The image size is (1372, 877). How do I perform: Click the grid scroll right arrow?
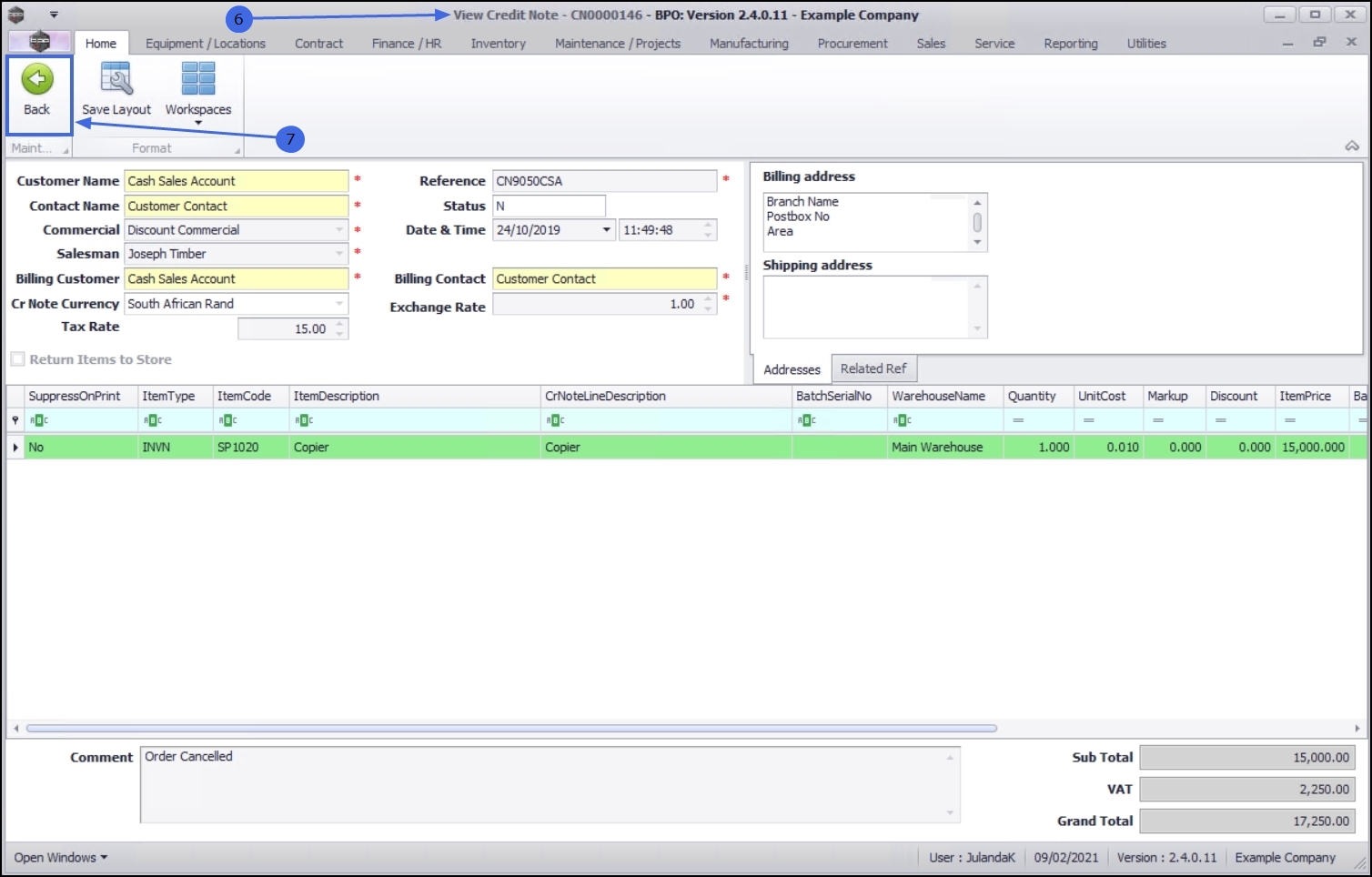(1357, 728)
